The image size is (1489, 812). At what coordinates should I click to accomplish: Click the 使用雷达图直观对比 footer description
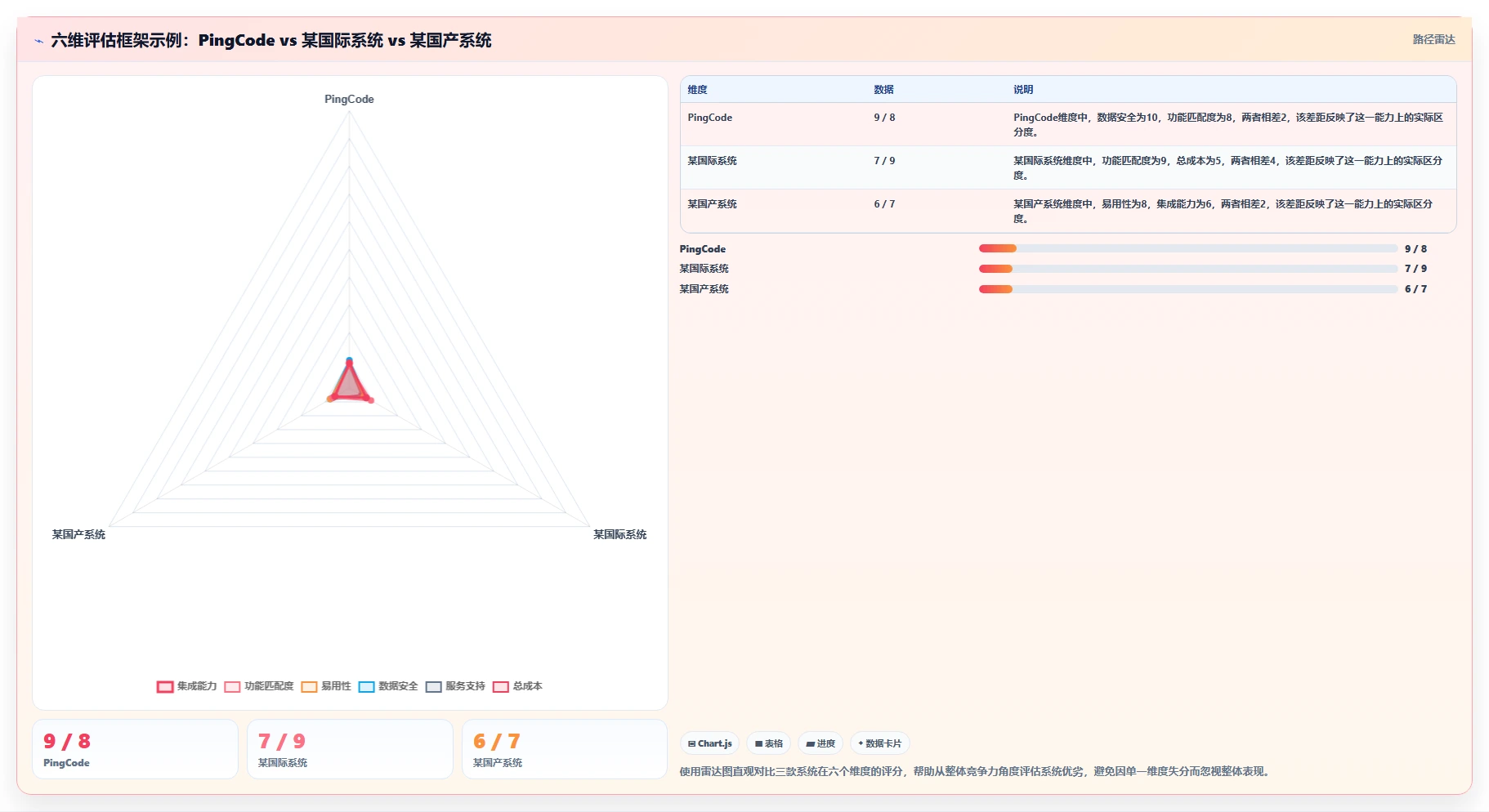976,771
